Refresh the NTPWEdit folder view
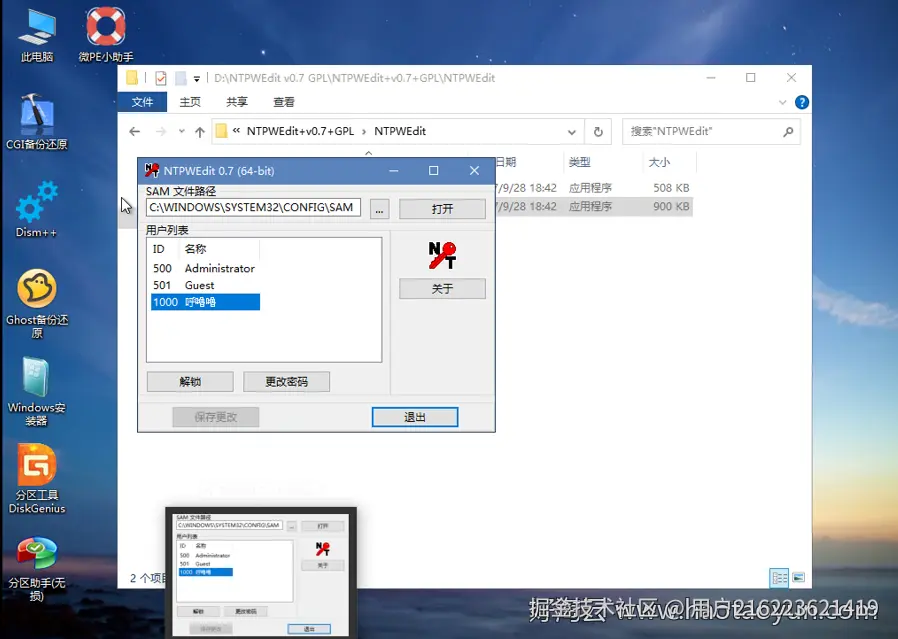Image resolution: width=898 pixels, height=639 pixels. 597,131
